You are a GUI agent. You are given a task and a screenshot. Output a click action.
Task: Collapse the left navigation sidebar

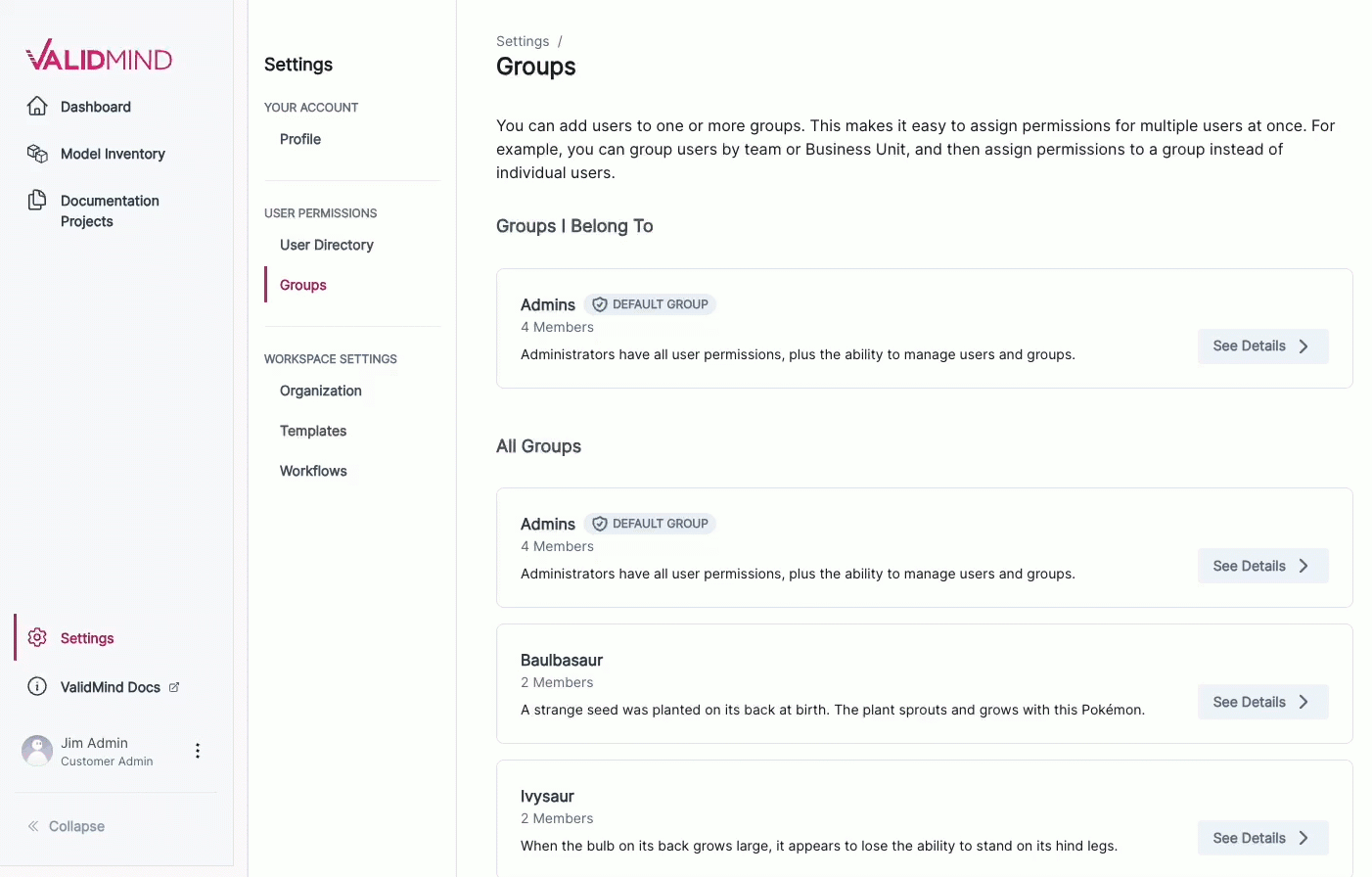pyautogui.click(x=66, y=826)
